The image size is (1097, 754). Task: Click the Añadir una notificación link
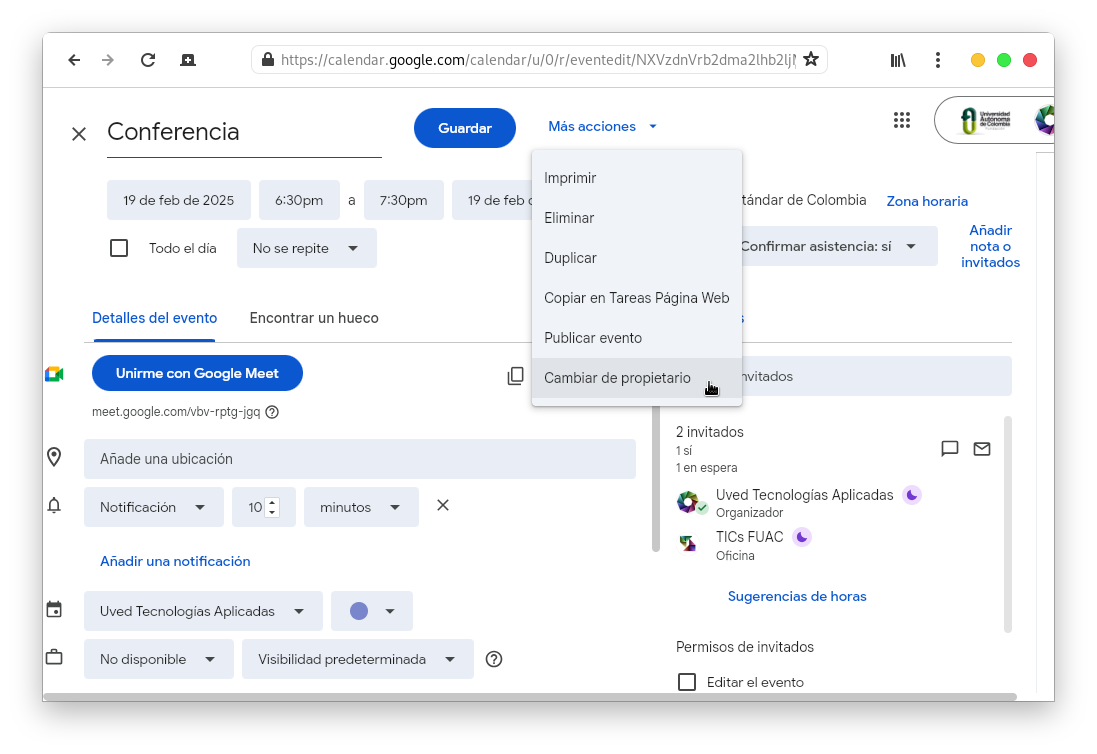(175, 561)
